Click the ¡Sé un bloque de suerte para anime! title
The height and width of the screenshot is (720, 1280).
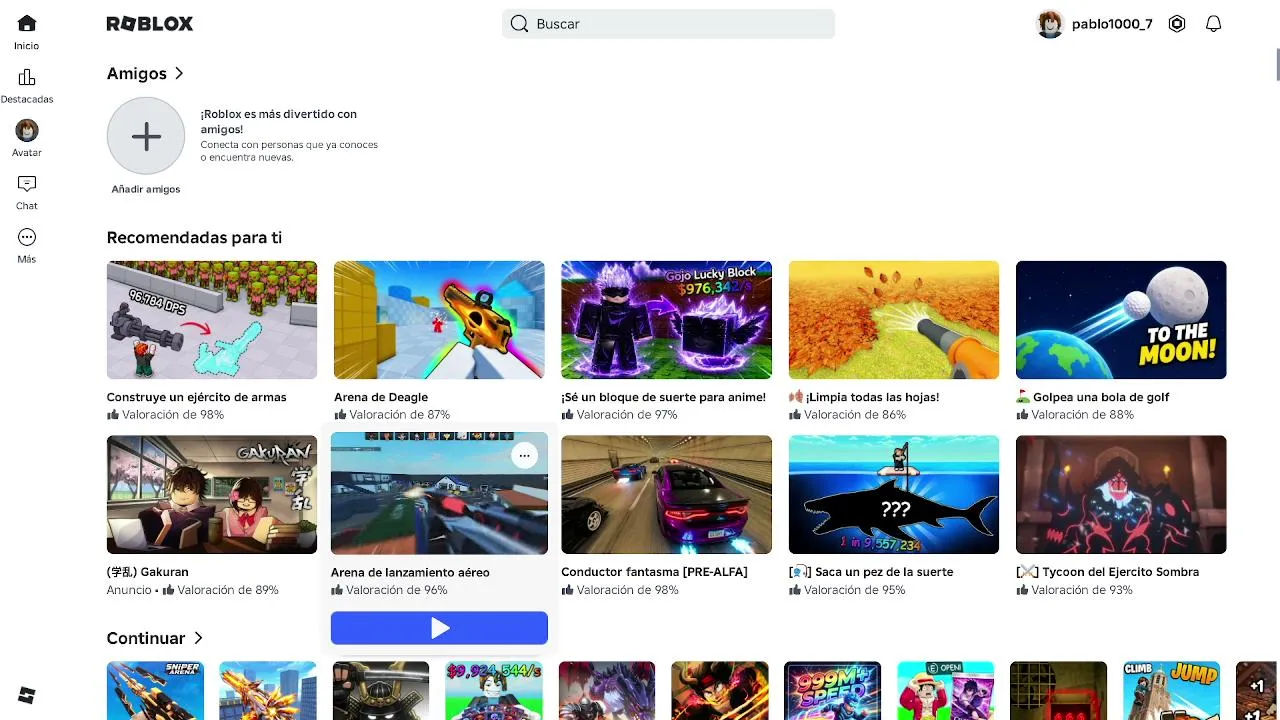coord(663,397)
